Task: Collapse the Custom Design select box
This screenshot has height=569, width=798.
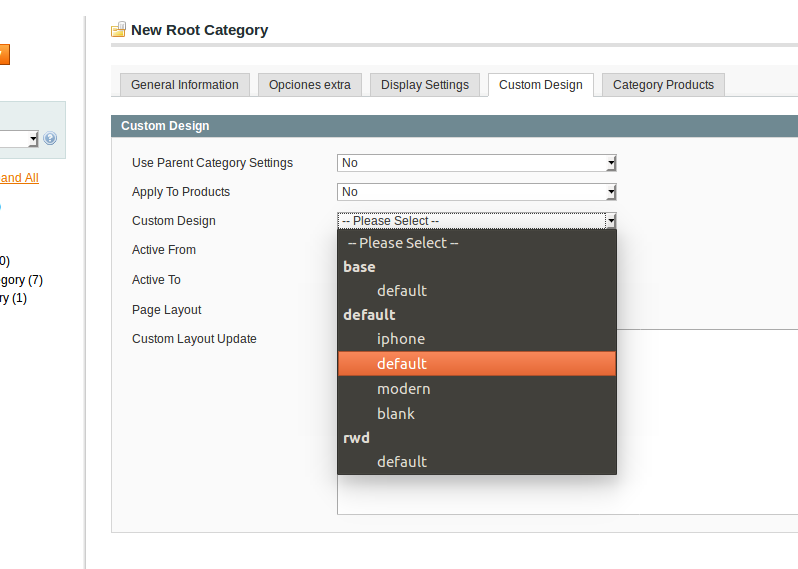Action: point(476,221)
